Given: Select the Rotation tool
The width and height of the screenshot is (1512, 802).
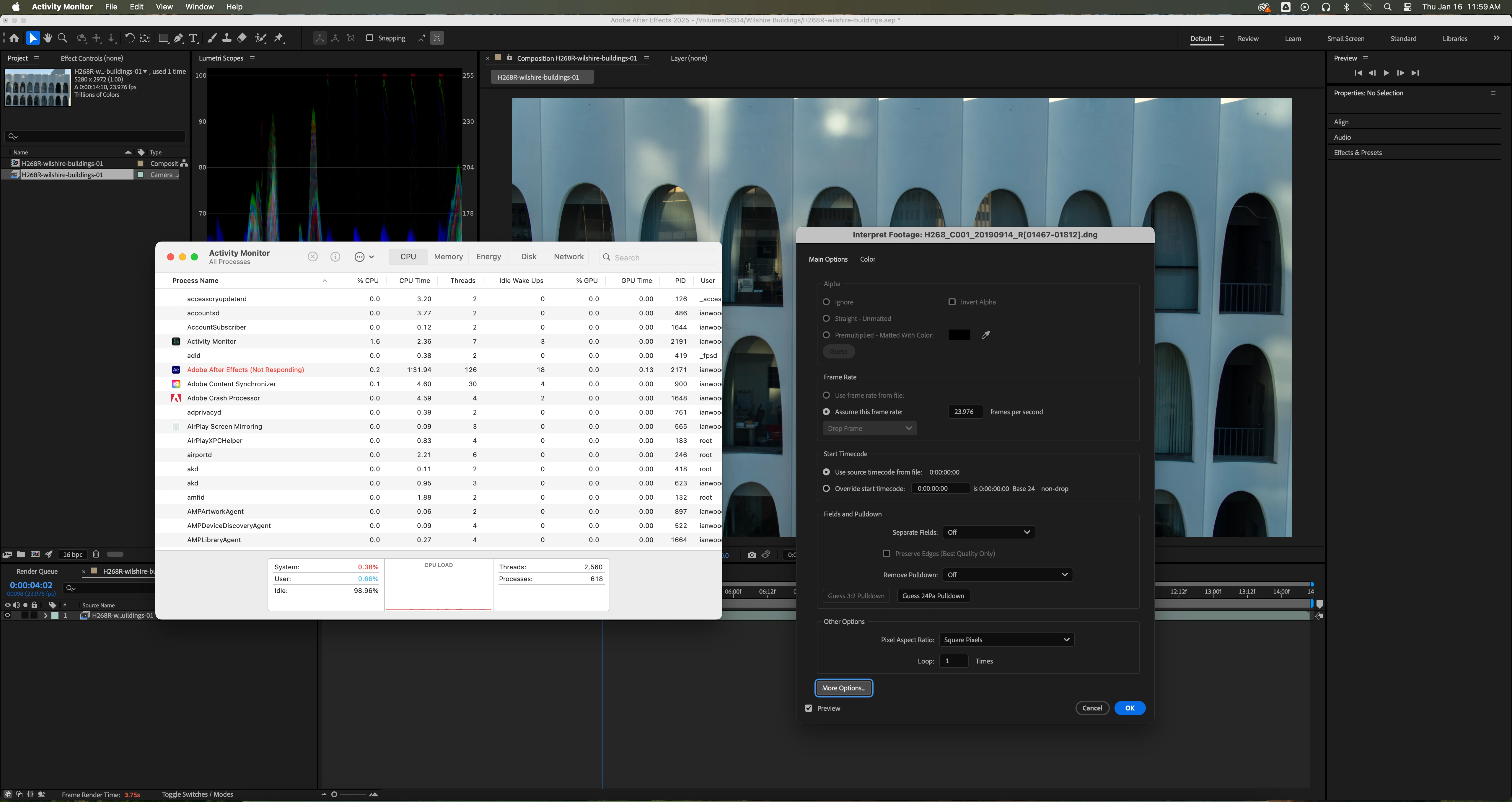Looking at the screenshot, I should pos(129,38).
